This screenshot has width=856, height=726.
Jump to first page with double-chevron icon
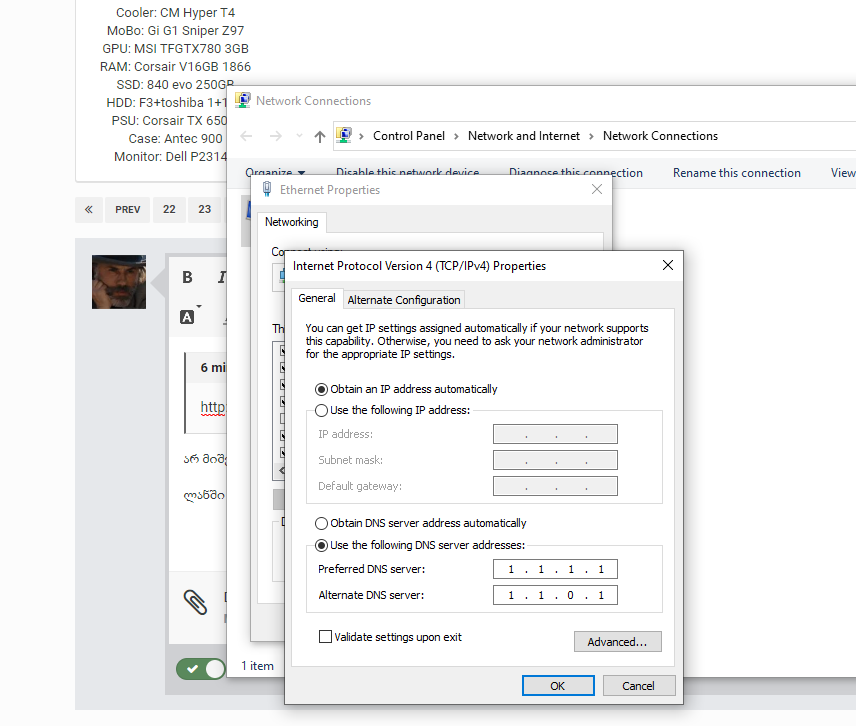88,210
